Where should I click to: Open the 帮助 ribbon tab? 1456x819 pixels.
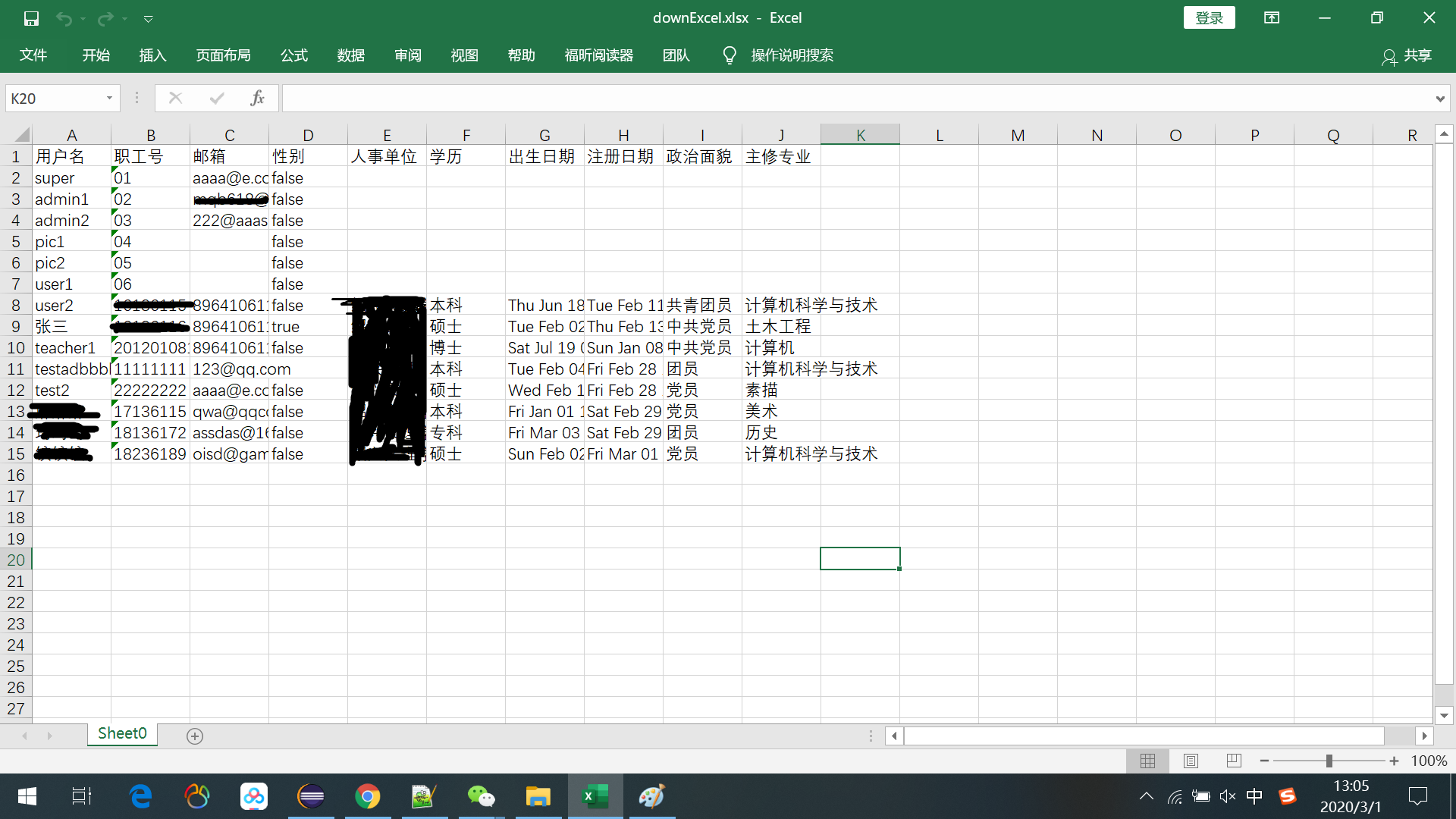tap(522, 55)
